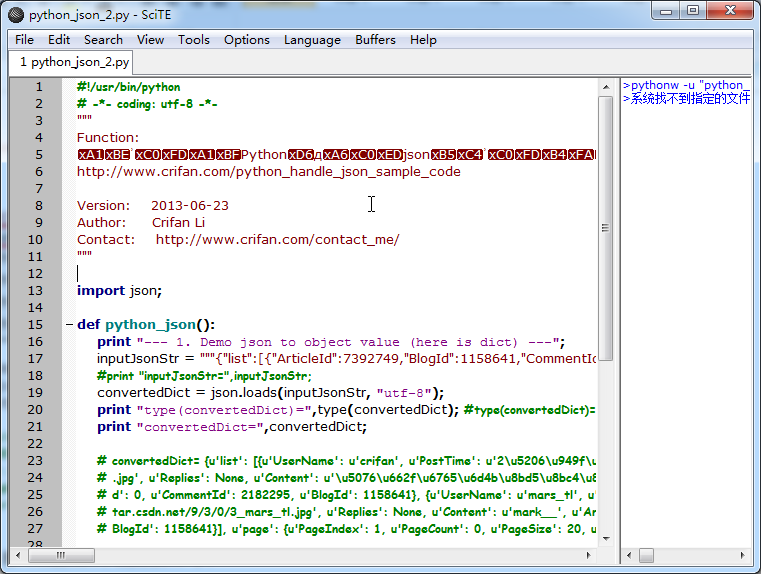Maximize the SciTE window
This screenshot has width=761, height=574.
[x=693, y=11]
